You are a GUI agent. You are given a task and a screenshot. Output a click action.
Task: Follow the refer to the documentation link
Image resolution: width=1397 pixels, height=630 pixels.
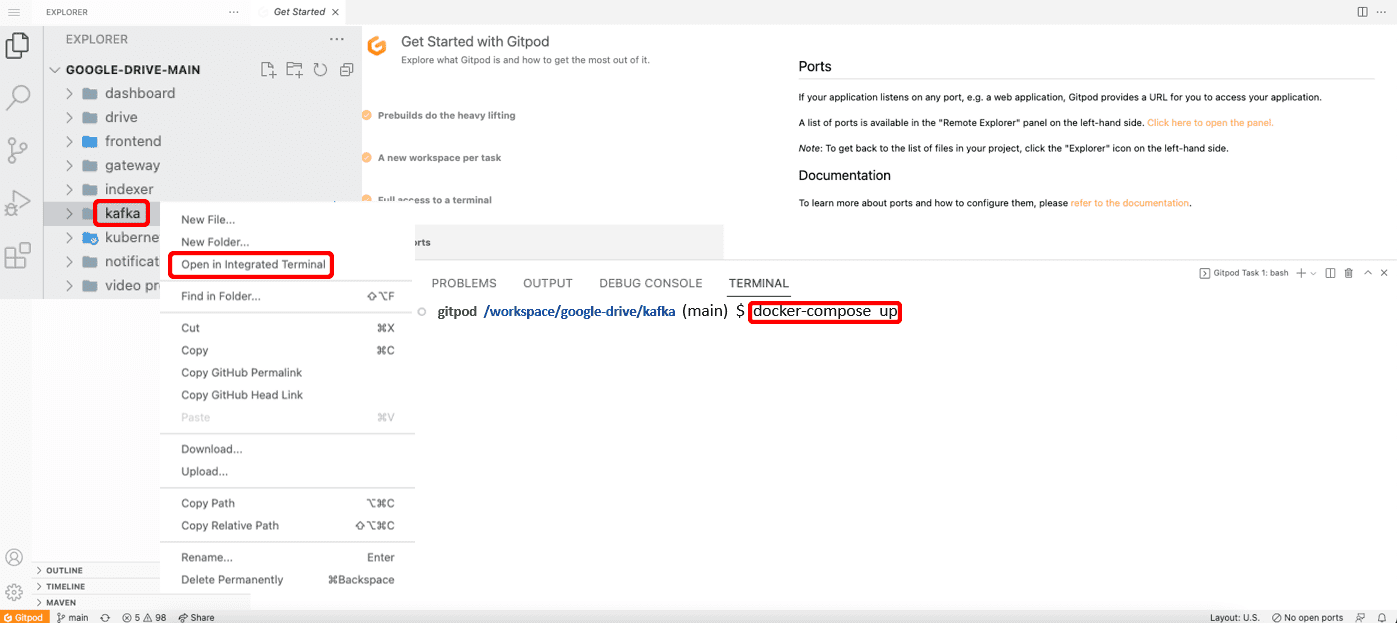1130,203
